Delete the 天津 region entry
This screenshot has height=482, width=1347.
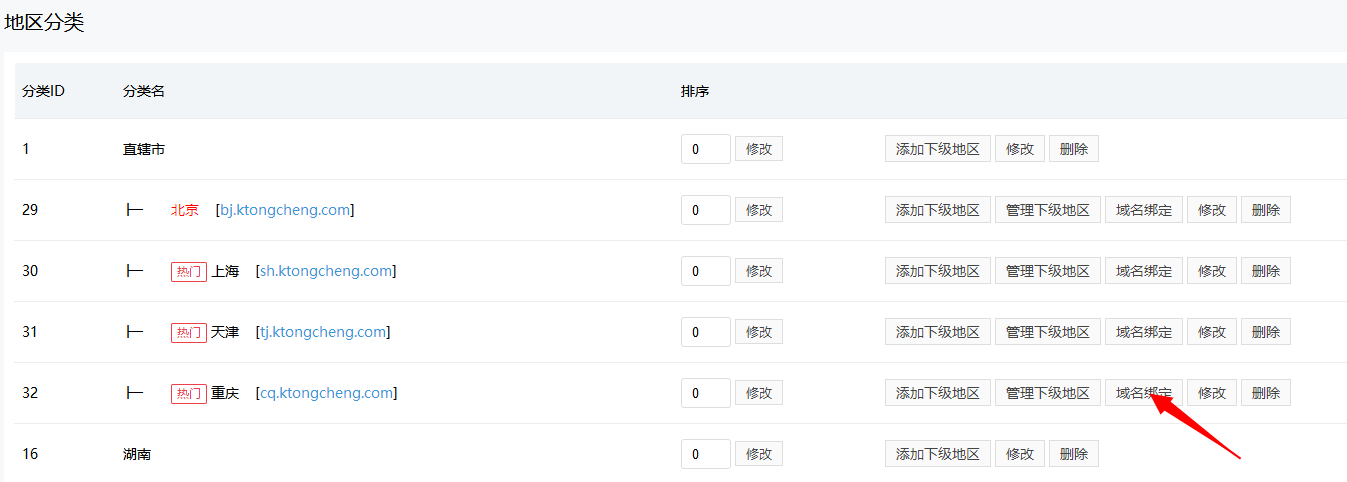point(1266,332)
